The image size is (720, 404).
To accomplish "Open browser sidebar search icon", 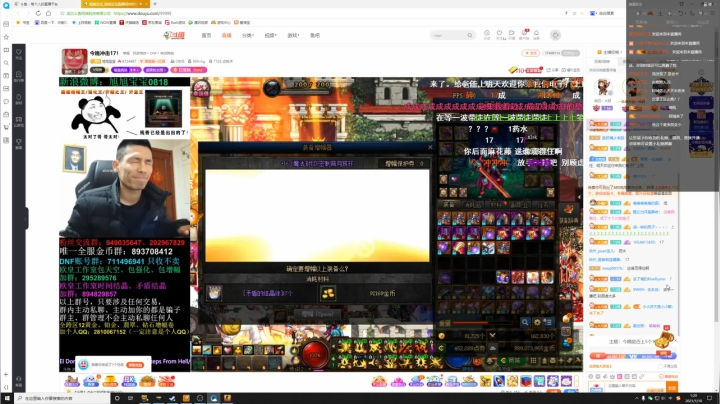I will 6,63.
